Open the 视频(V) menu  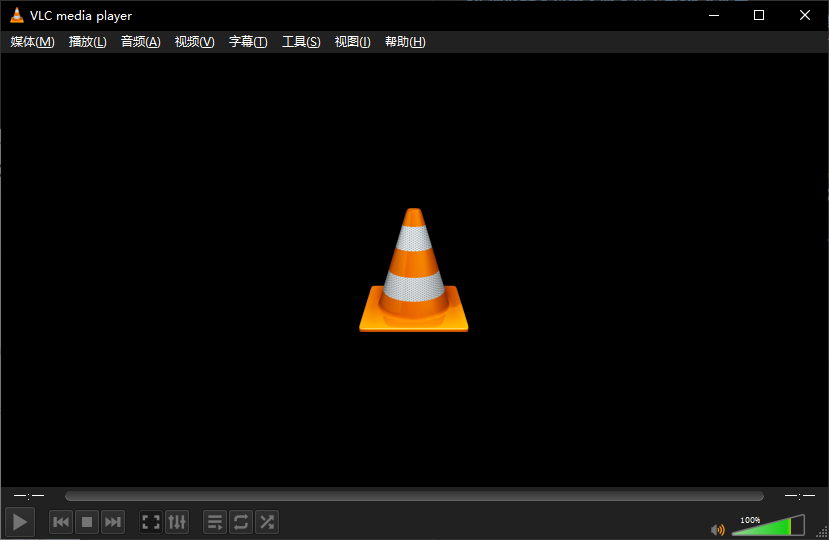click(x=195, y=42)
